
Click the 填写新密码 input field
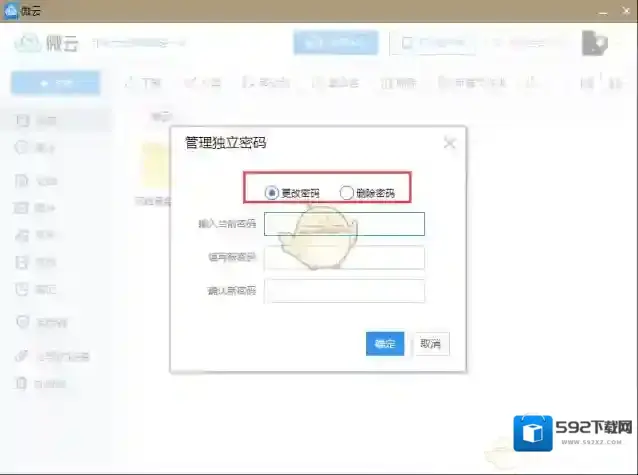(344, 258)
